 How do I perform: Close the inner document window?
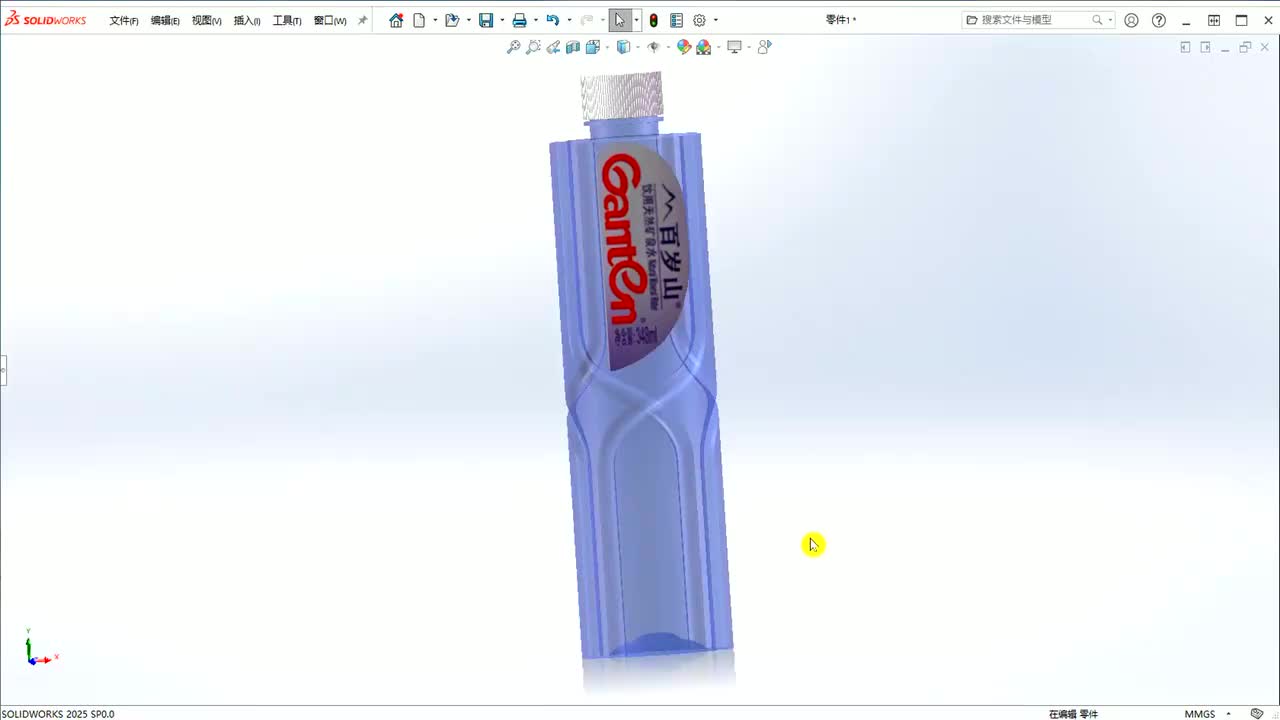click(x=1264, y=47)
